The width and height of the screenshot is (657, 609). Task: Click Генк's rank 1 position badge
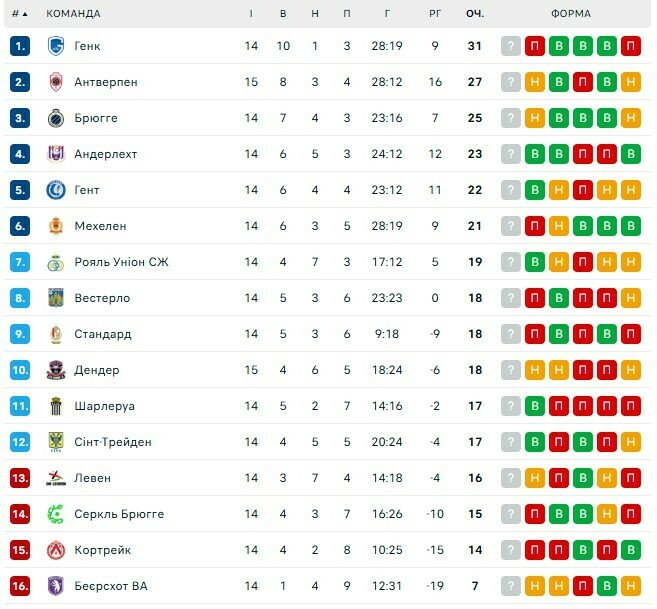click(x=21, y=46)
